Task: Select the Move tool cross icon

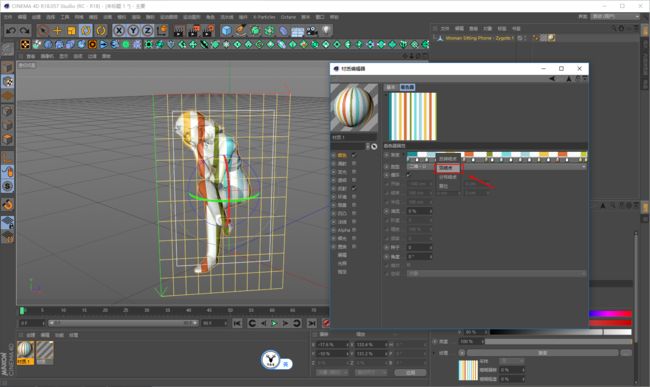Action: pyautogui.click(x=57, y=31)
